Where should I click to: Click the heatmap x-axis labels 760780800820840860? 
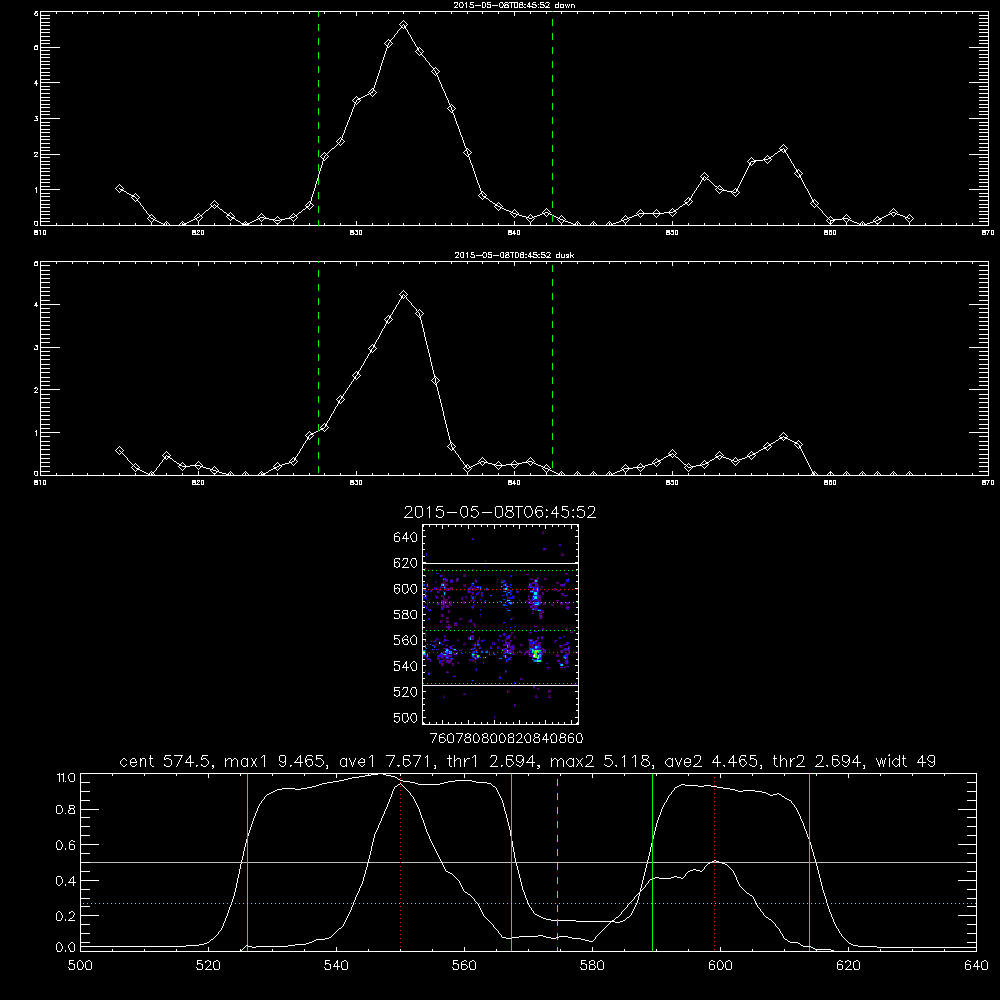click(x=506, y=739)
